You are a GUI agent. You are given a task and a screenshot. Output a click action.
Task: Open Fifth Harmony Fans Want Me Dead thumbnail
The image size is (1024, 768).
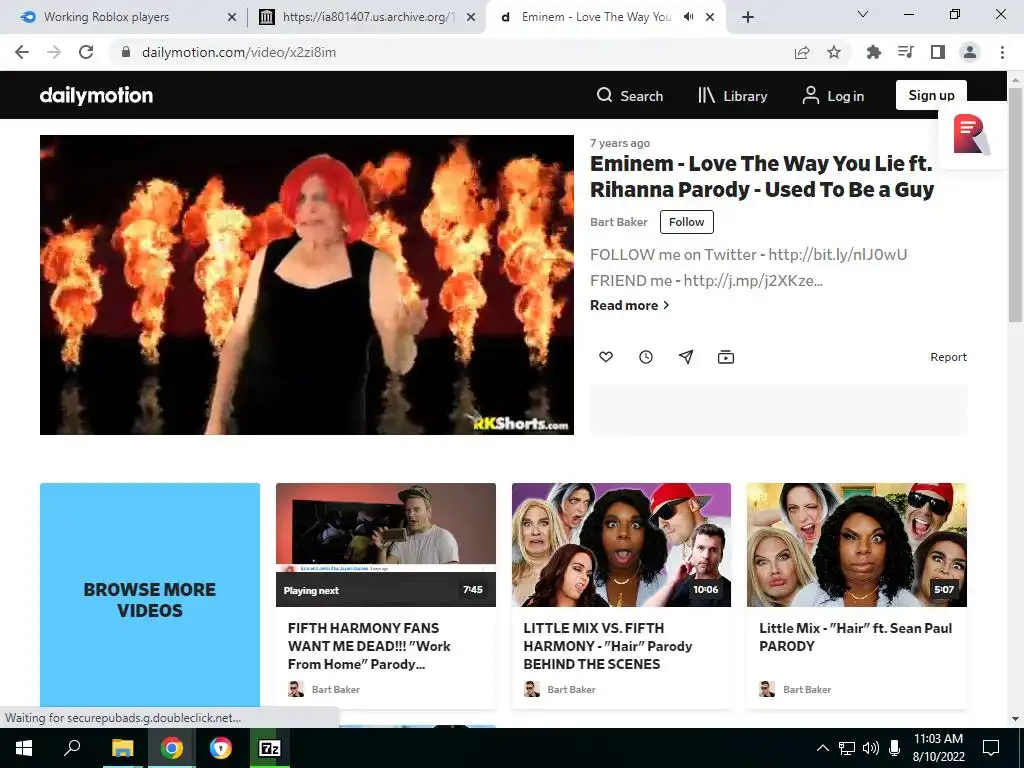386,545
